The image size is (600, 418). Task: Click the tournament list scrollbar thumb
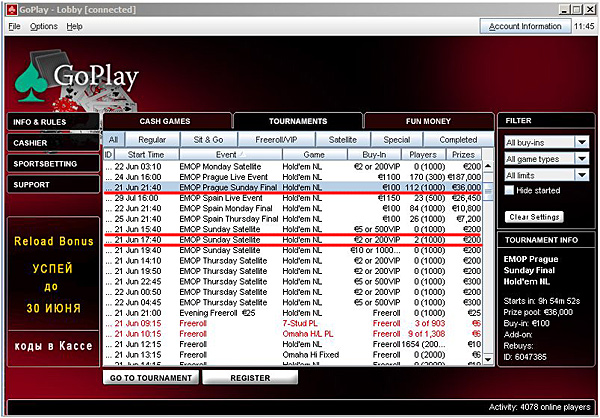pyautogui.click(x=488, y=191)
